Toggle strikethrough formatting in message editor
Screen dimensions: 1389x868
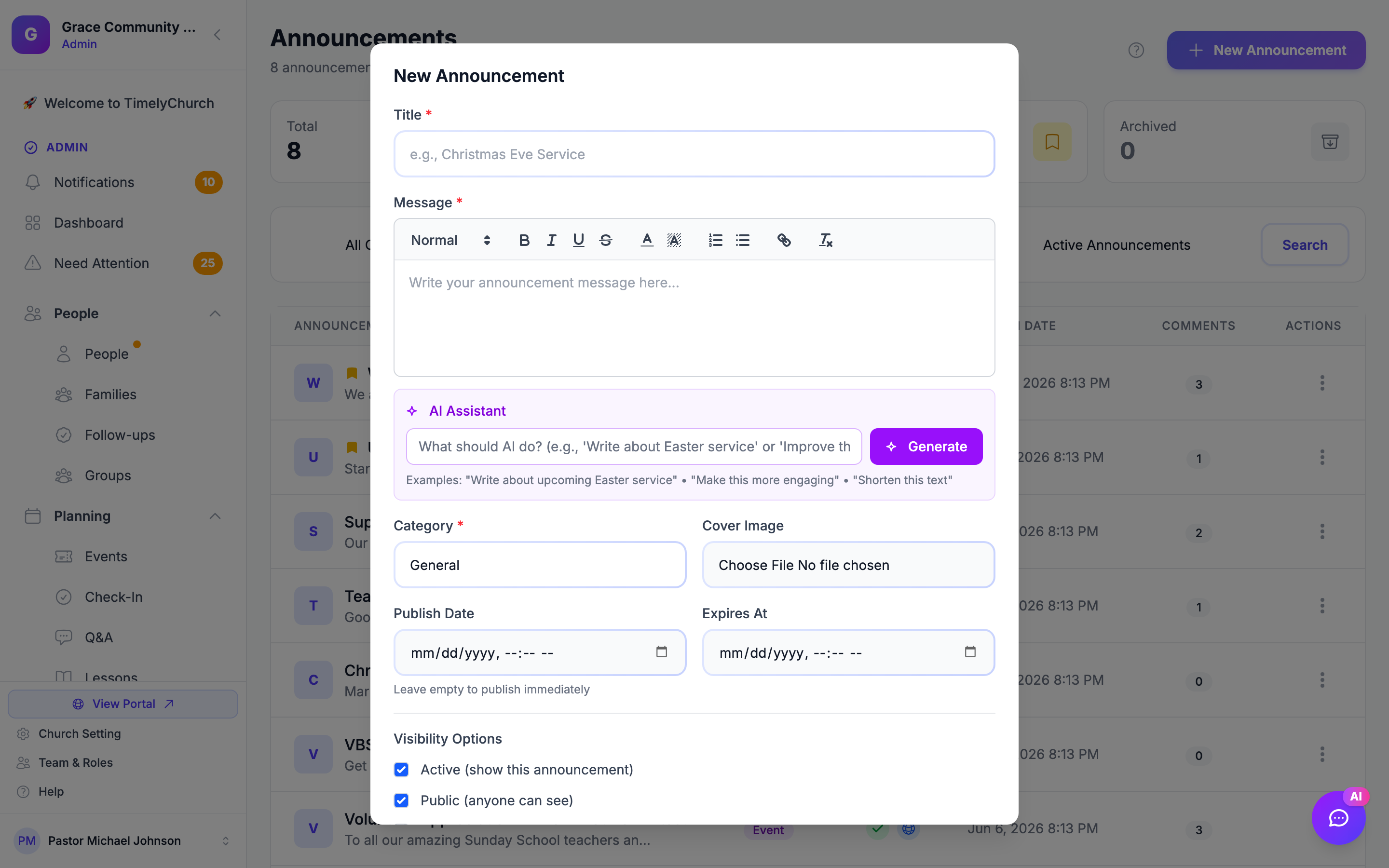coord(606,240)
